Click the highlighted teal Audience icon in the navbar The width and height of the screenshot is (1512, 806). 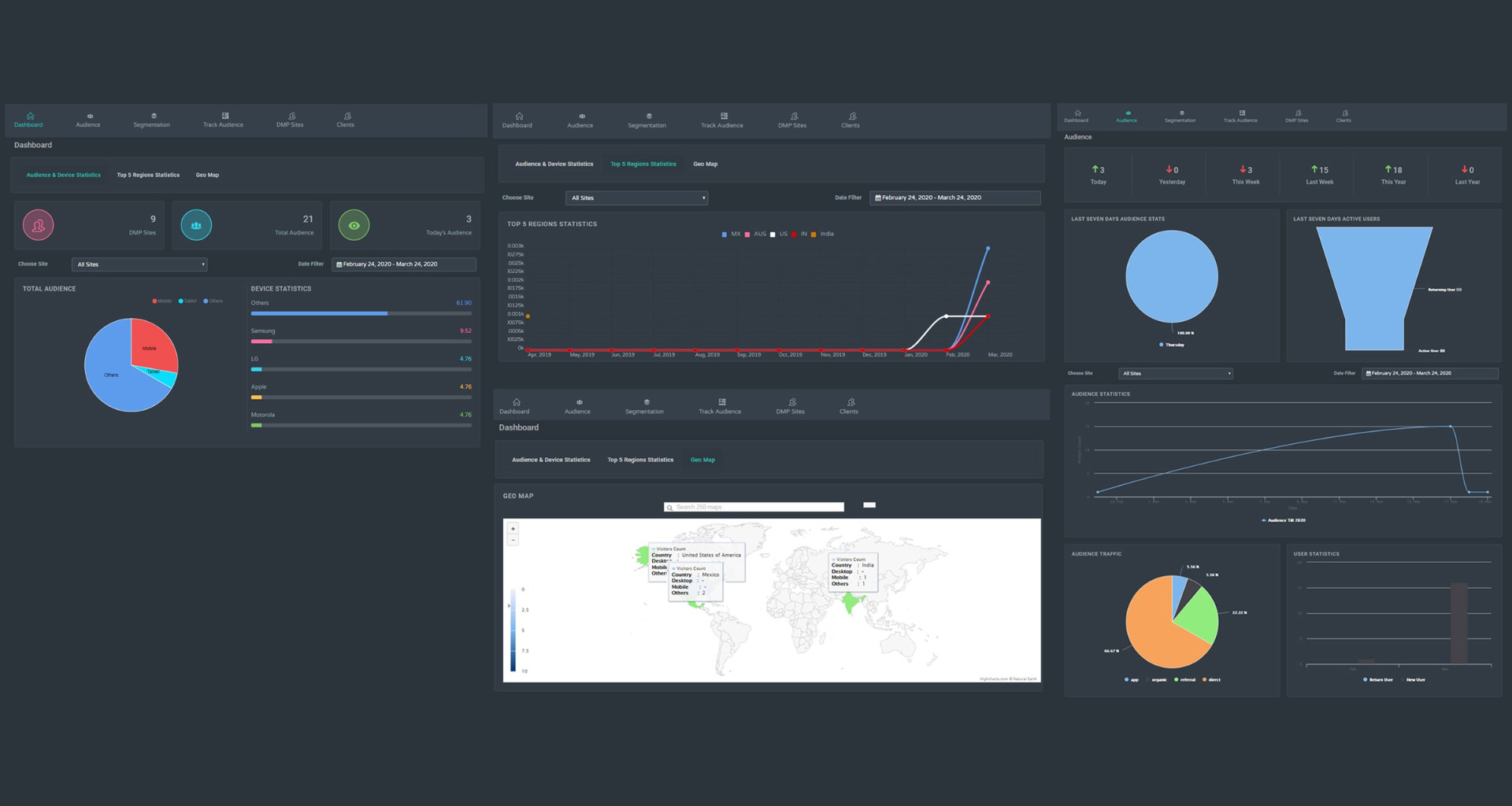[1127, 113]
